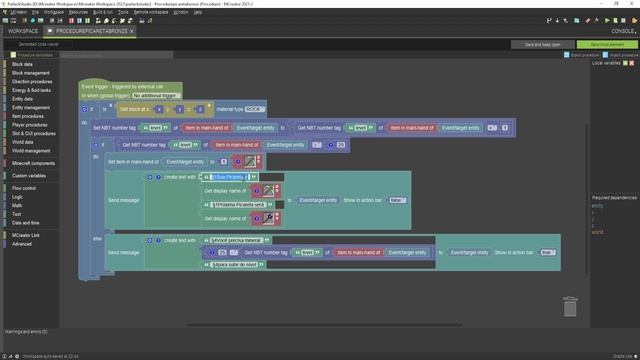This screenshot has height=360, width=640.
Task: Open the File menu
Action: (36, 12)
